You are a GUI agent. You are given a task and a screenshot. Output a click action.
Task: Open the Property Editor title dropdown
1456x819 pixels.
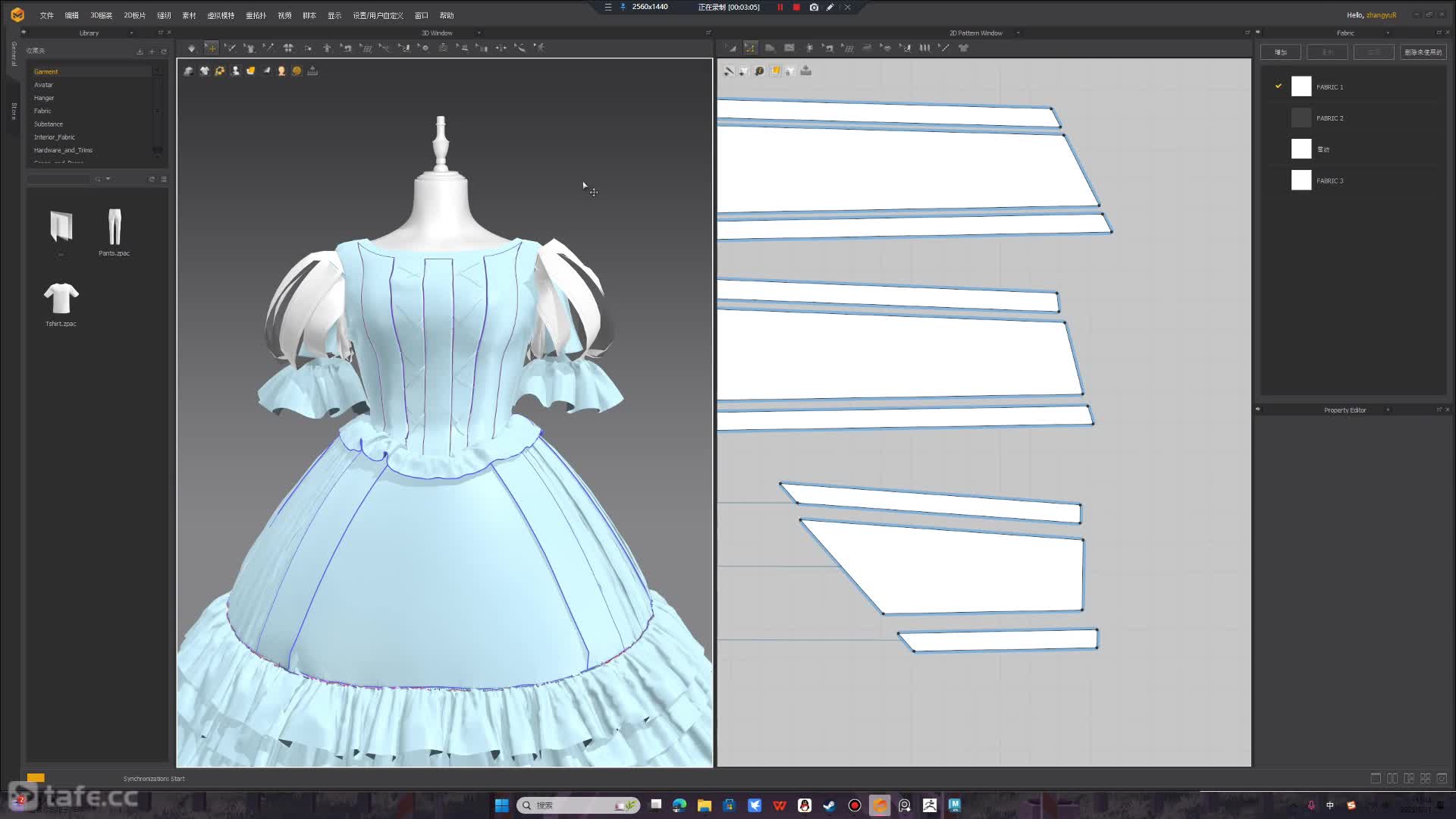coord(1388,409)
